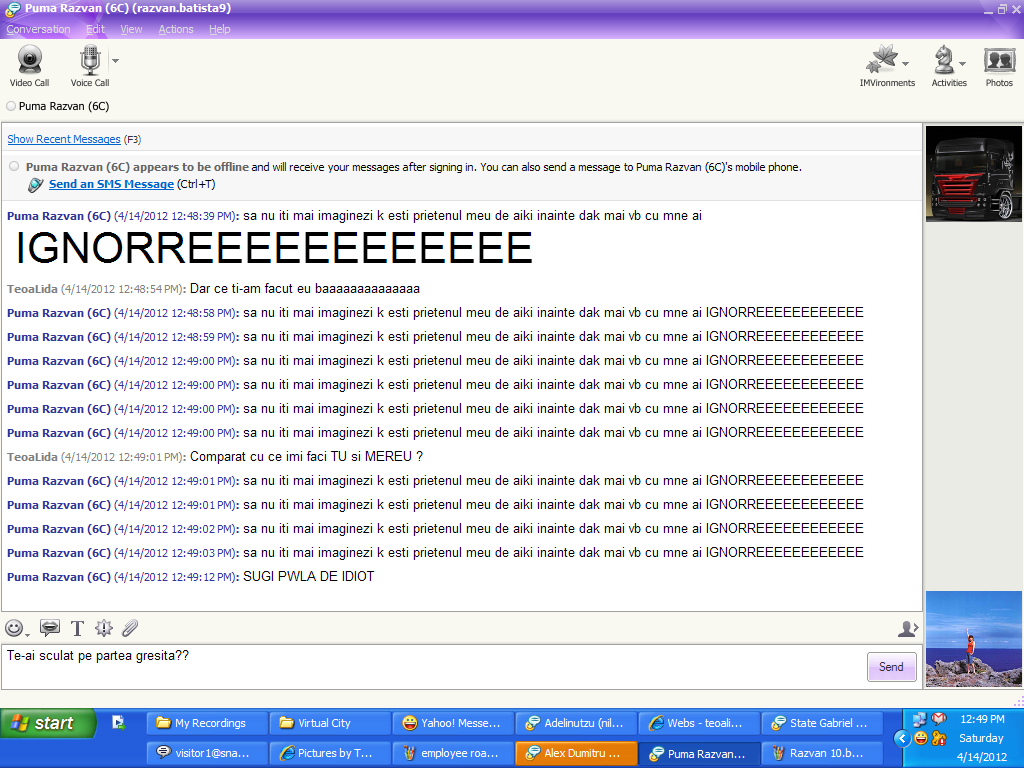Click Send an SMS Message link
The height and width of the screenshot is (768, 1024).
[111, 184]
